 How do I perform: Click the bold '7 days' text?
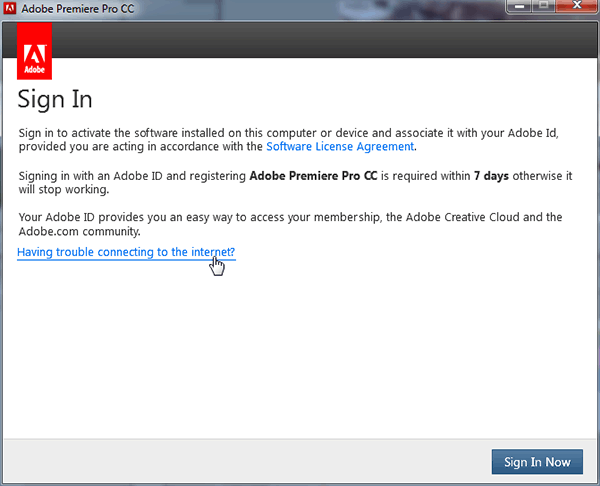[491, 176]
